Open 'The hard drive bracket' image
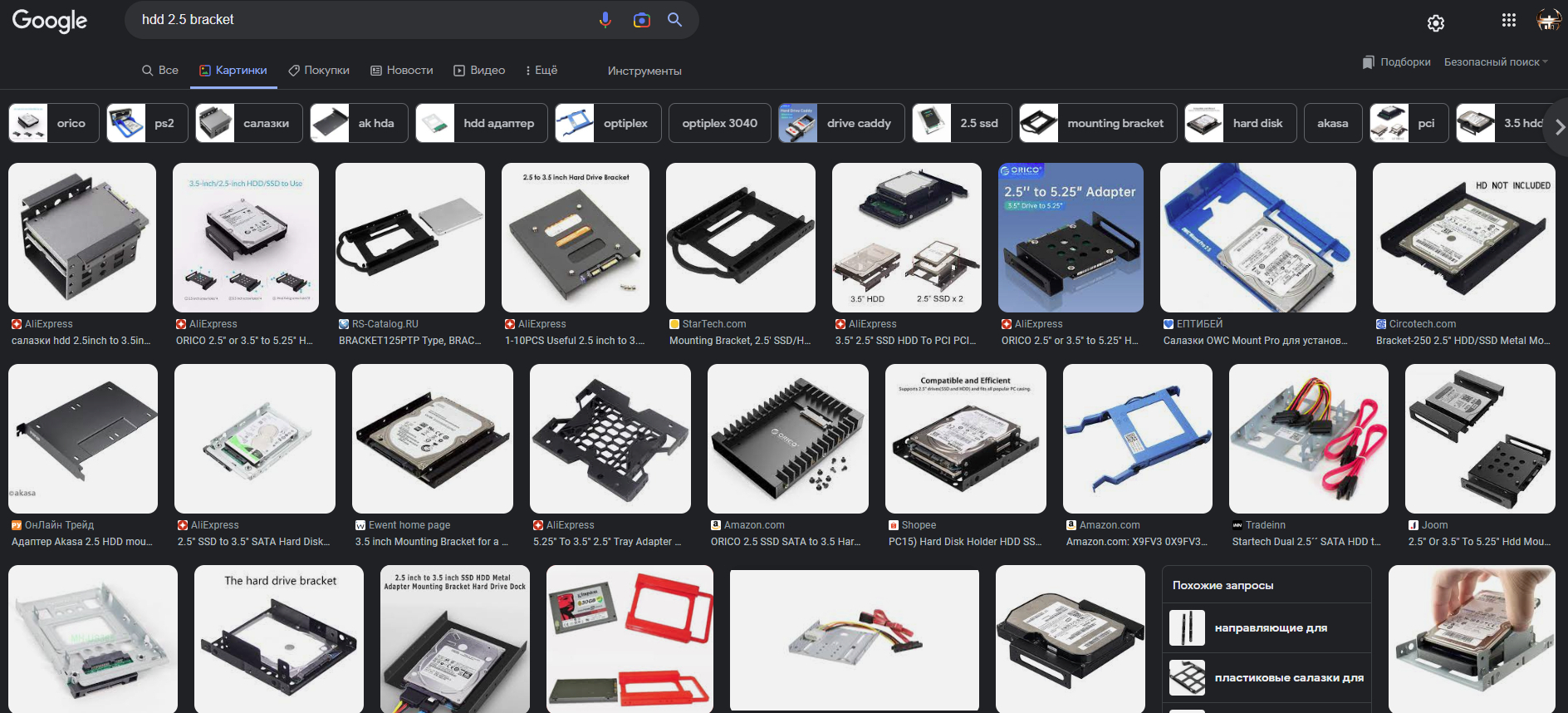Screen dimensions: 1568x713 coord(279,639)
